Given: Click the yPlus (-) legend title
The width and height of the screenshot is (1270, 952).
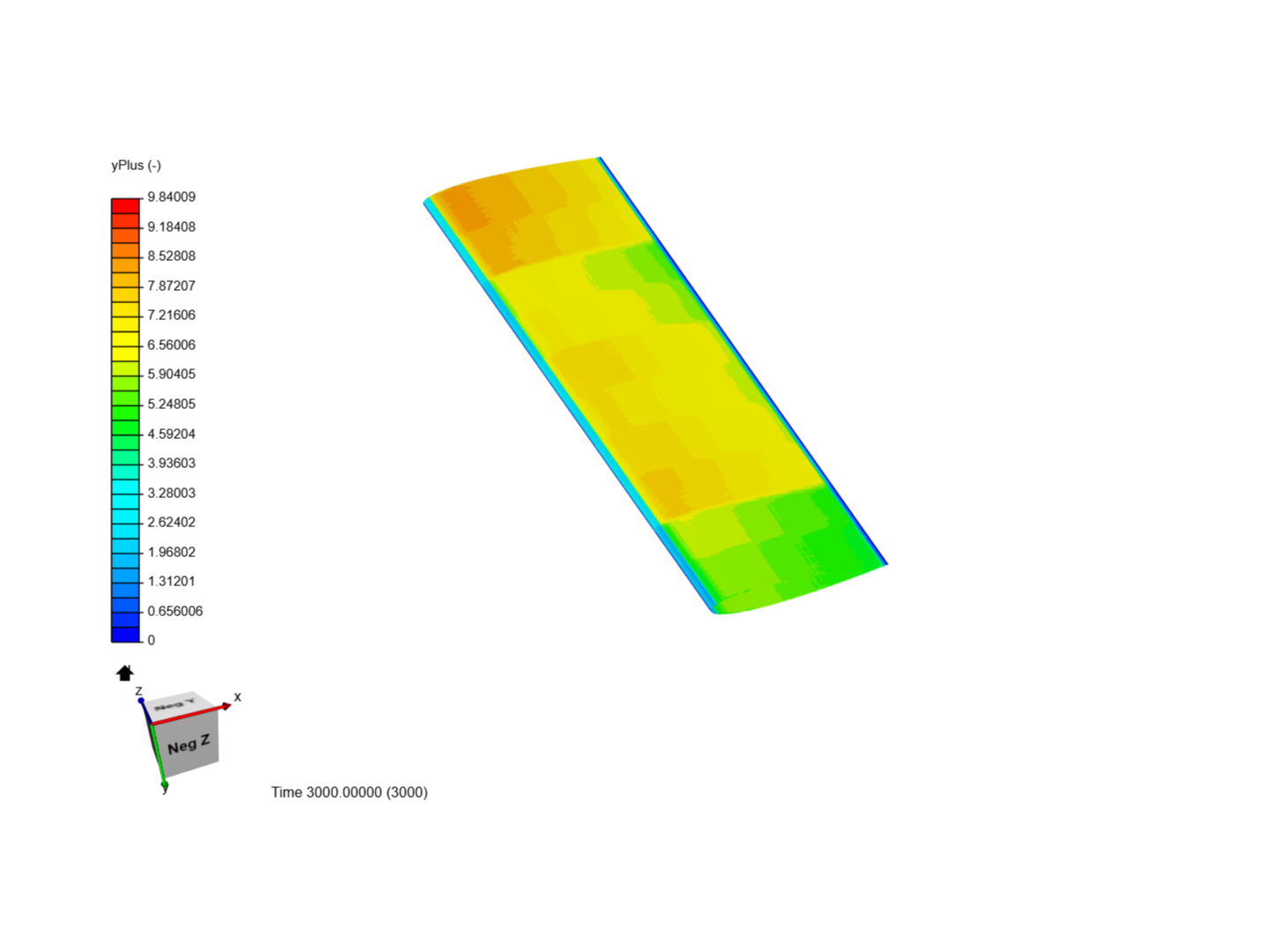Looking at the screenshot, I should (136, 165).
